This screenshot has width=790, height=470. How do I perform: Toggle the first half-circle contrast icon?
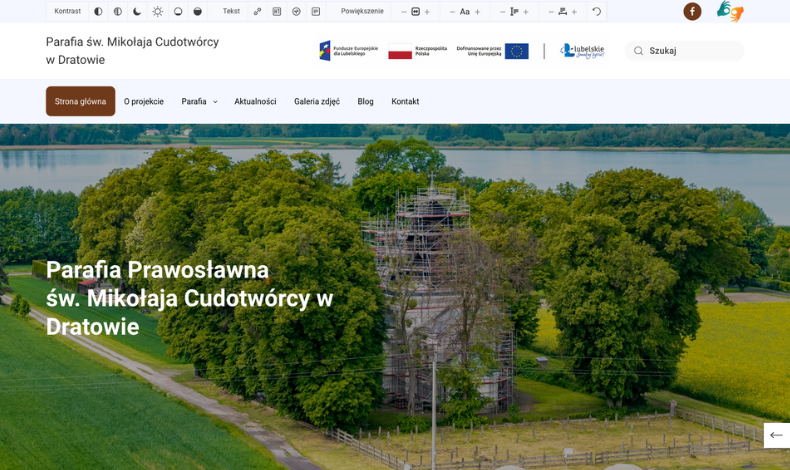[98, 12]
